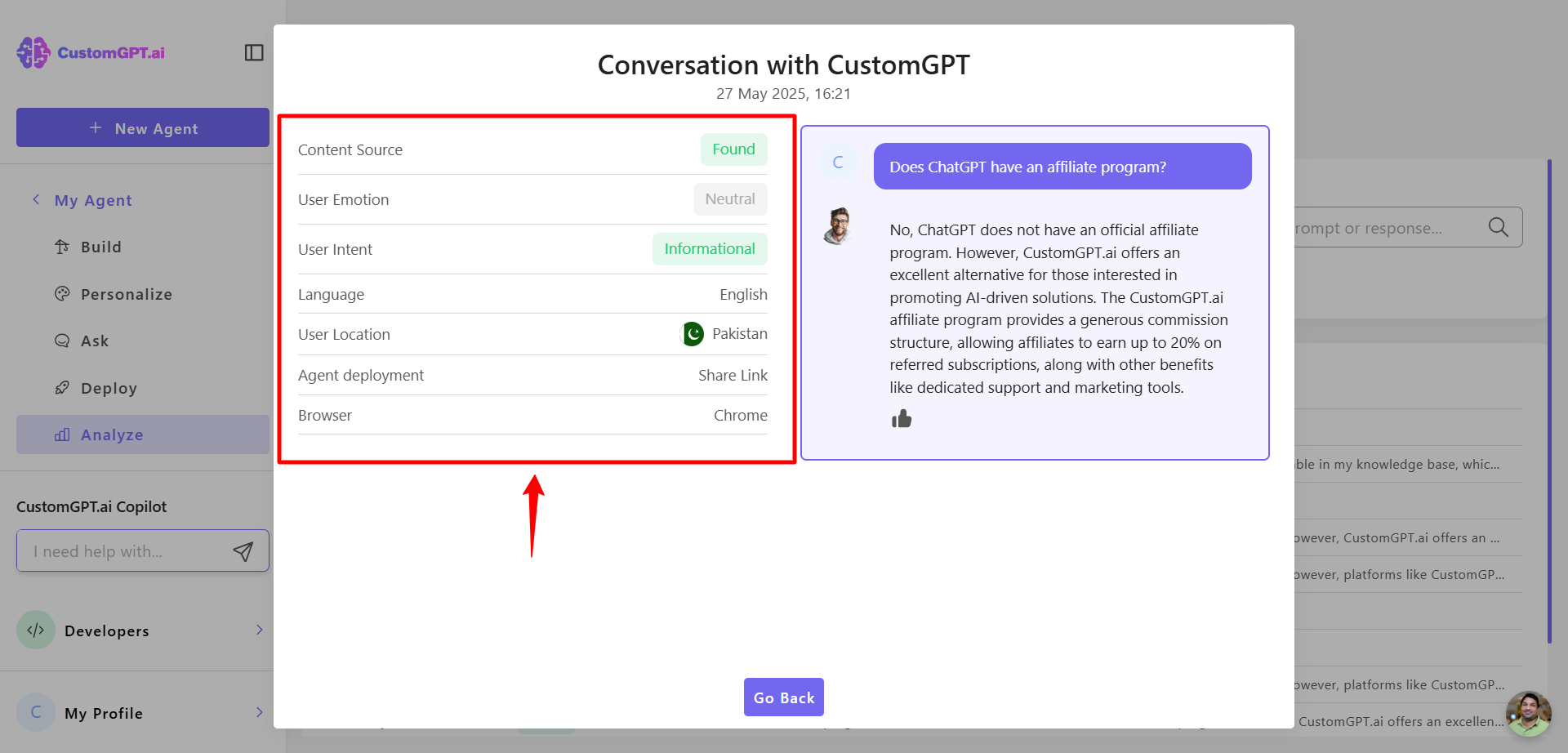Click the 'Found' content source badge
Screen dimensions: 1568x753
[x=733, y=149]
